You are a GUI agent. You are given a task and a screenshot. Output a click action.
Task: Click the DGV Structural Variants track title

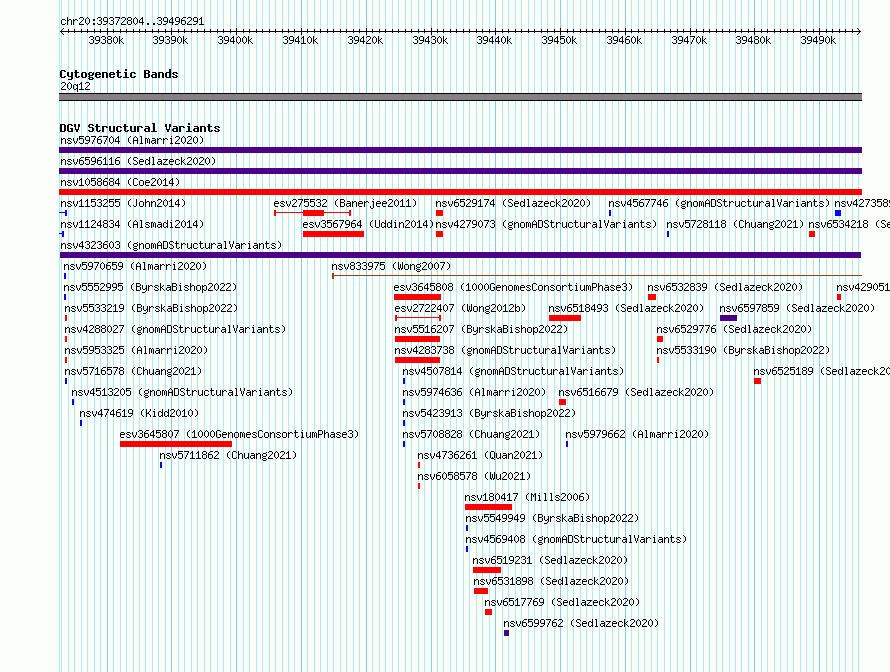pyautogui.click(x=140, y=128)
